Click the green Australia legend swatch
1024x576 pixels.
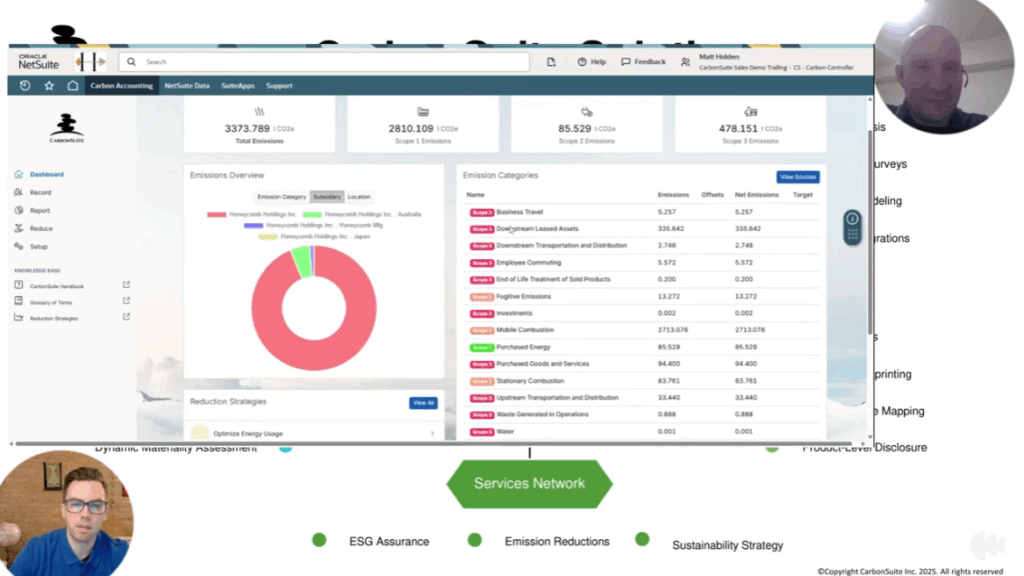pos(312,214)
